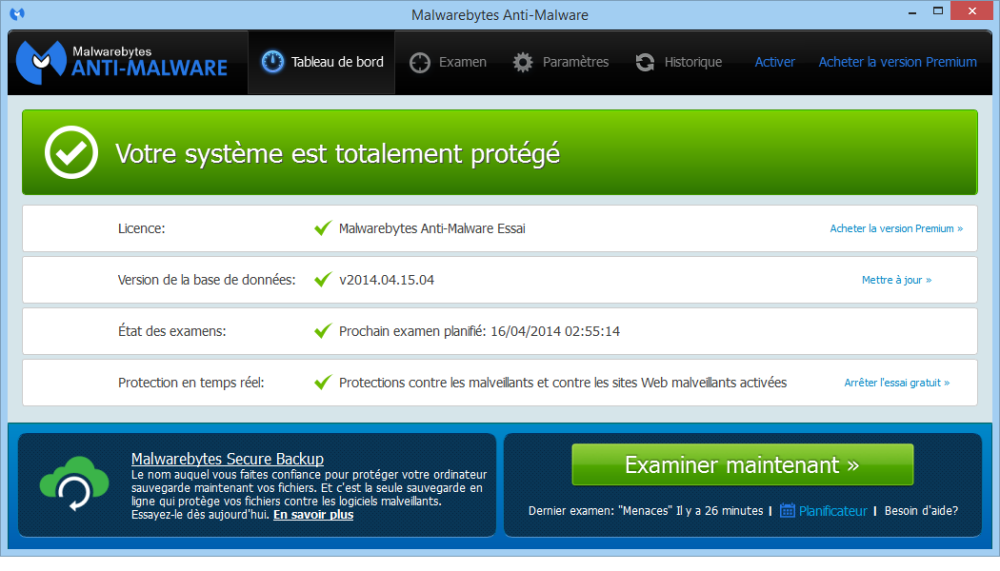Click the large white checkmark status icon
The image size is (1000, 571).
71,152
